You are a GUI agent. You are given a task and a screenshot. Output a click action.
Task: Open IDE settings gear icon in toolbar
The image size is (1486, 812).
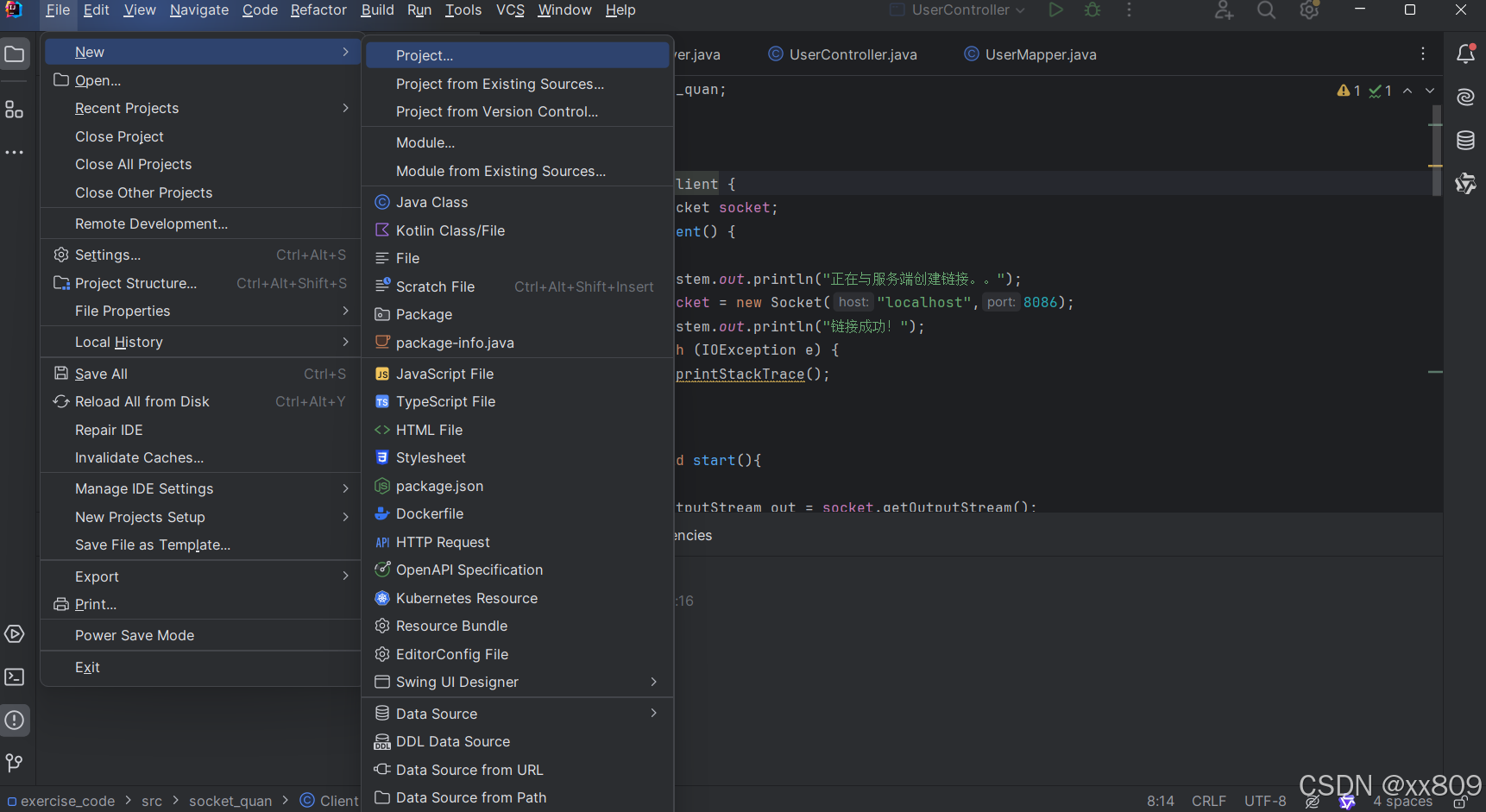(1309, 10)
